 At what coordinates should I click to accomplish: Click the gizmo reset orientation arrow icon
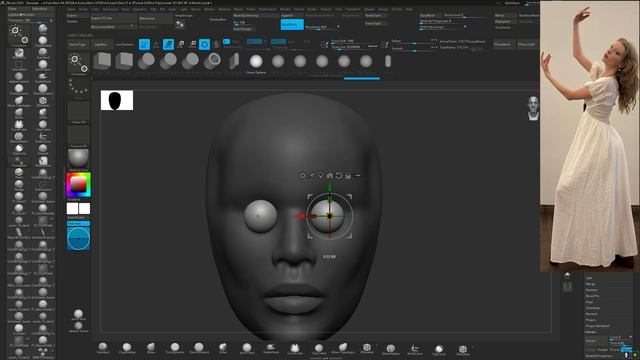pos(339,176)
